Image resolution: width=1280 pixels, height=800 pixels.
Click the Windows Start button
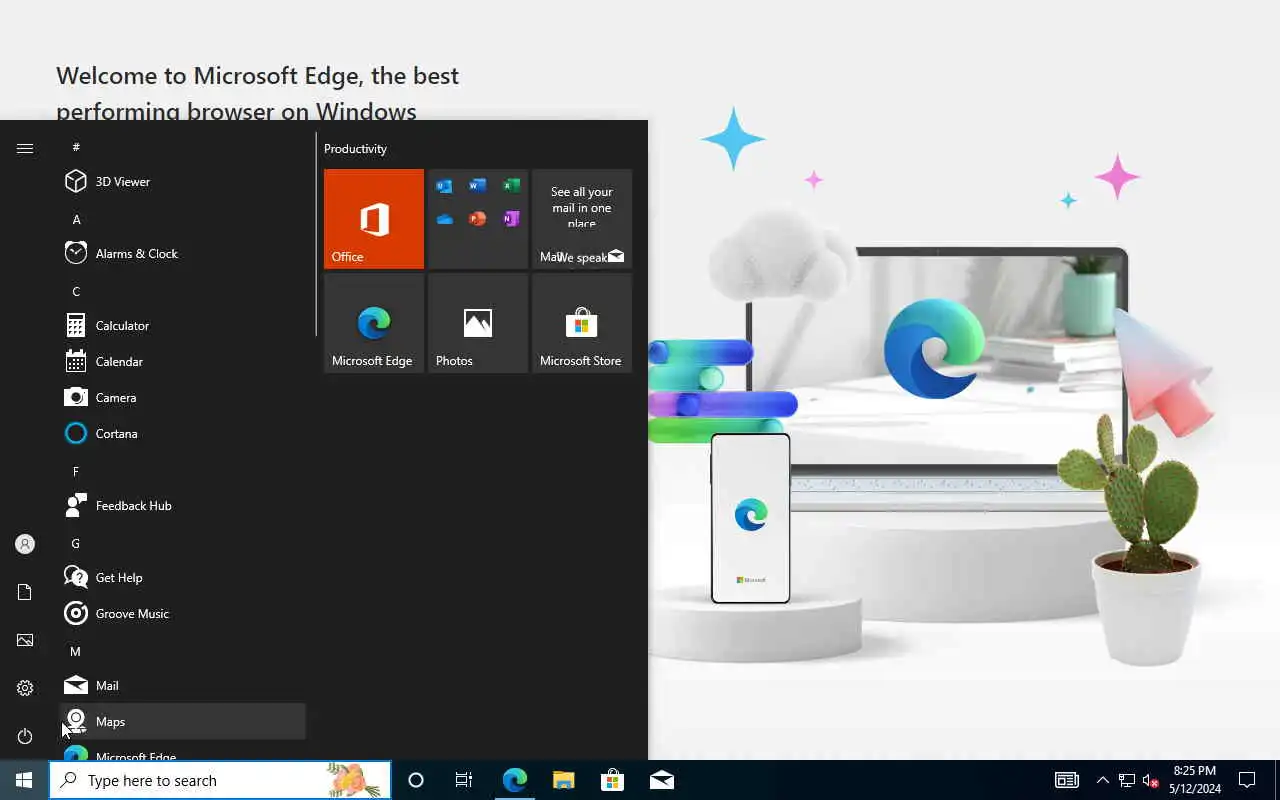point(24,780)
